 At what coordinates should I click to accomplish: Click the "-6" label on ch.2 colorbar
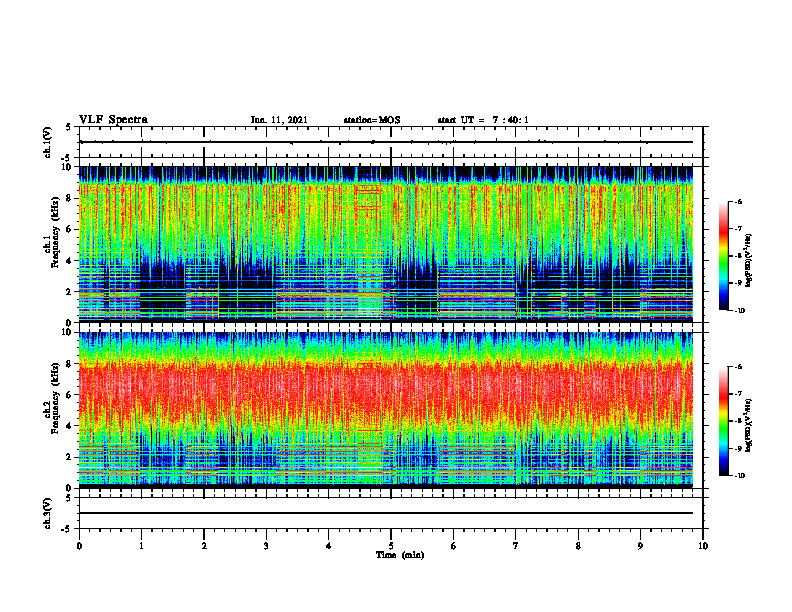pyautogui.click(x=738, y=367)
